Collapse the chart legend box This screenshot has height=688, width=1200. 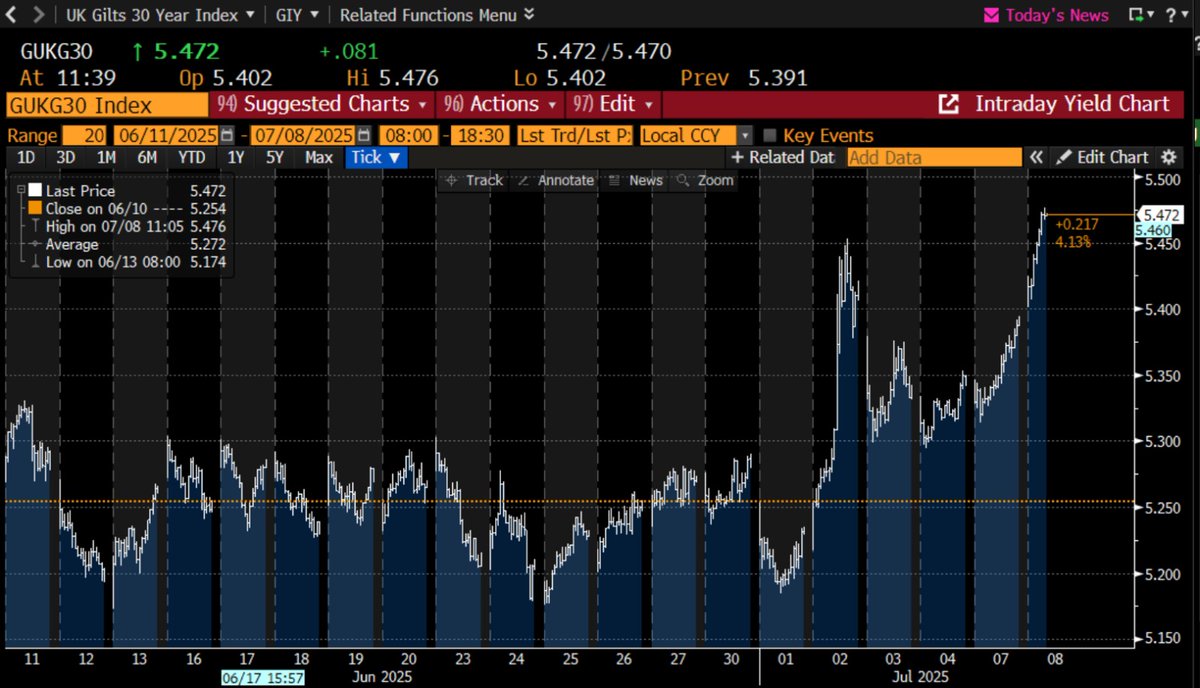pos(20,190)
